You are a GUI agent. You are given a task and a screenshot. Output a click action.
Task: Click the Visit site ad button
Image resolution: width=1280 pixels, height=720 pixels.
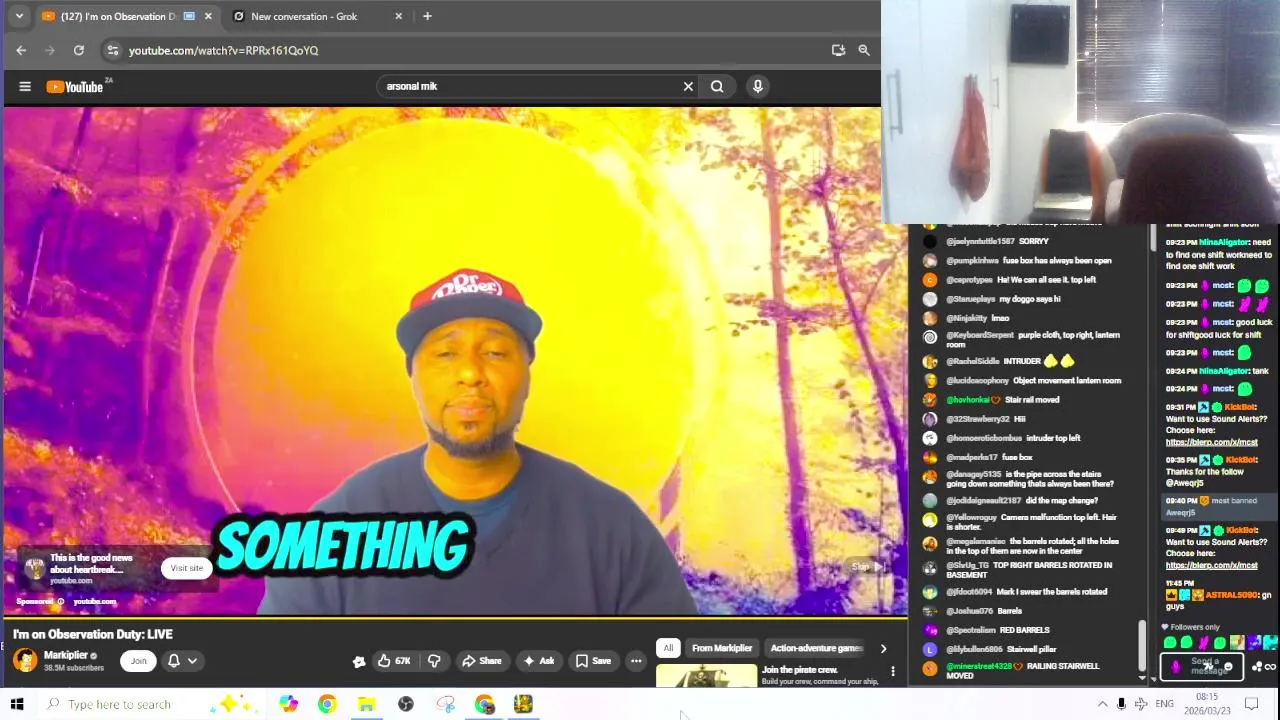186,568
